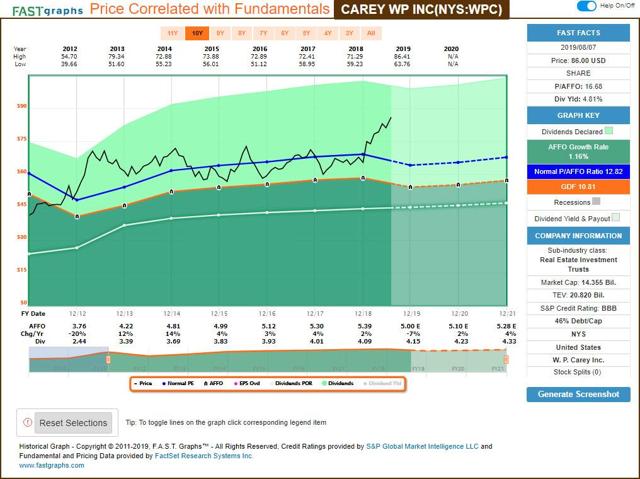The width and height of the screenshot is (640, 479).
Task: Click the orange GDF 10.81 box
Action: click(578, 187)
